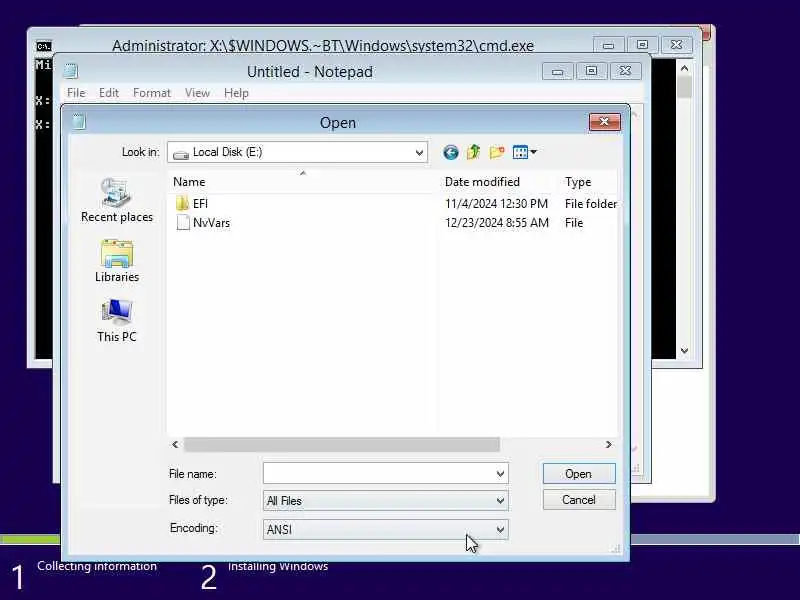
Task: Create a new folder with toolbar icon
Action: coord(497,152)
